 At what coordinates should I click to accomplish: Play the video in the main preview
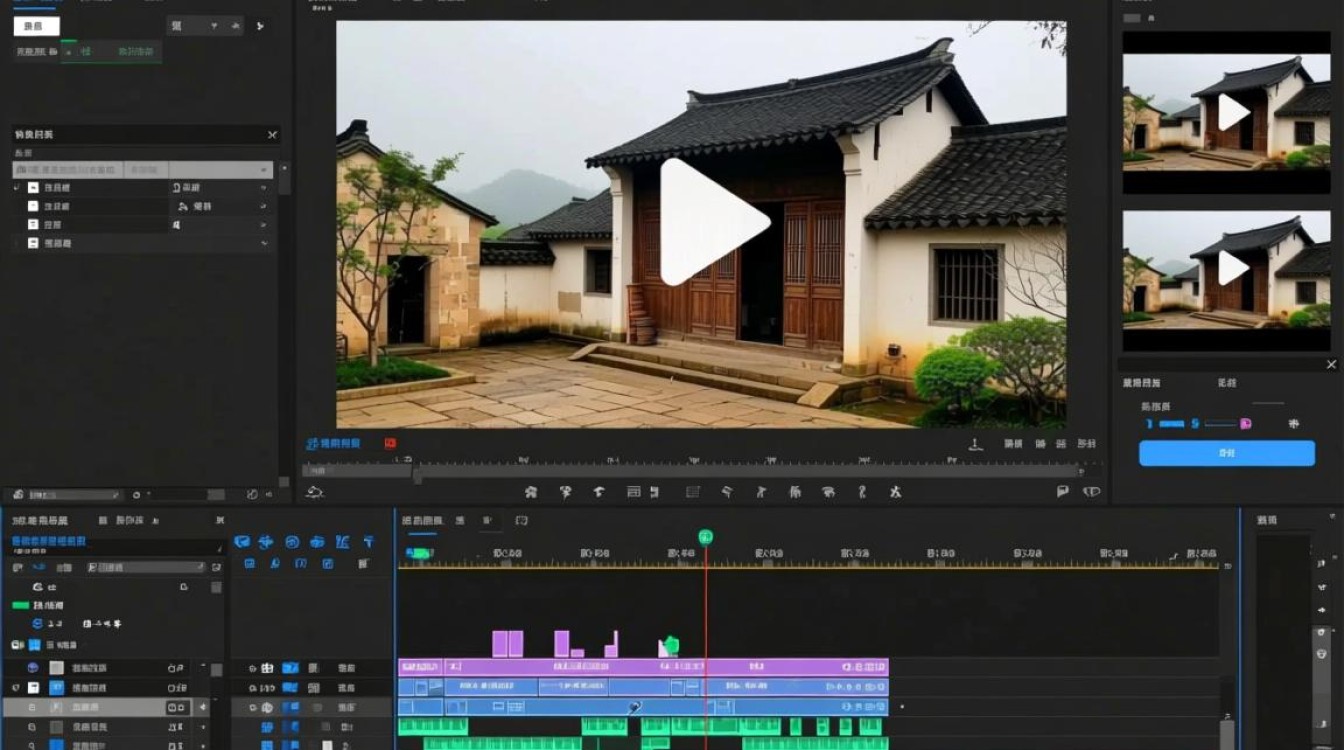click(714, 222)
